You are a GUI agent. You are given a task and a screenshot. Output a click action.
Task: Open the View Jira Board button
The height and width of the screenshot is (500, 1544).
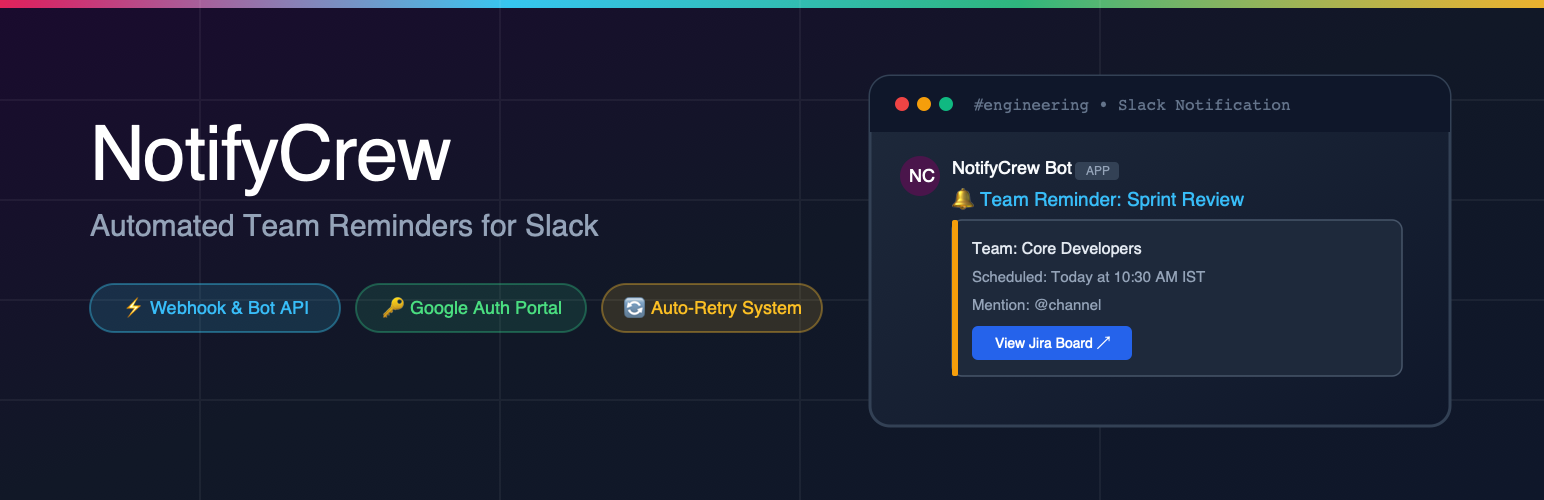pos(1052,343)
